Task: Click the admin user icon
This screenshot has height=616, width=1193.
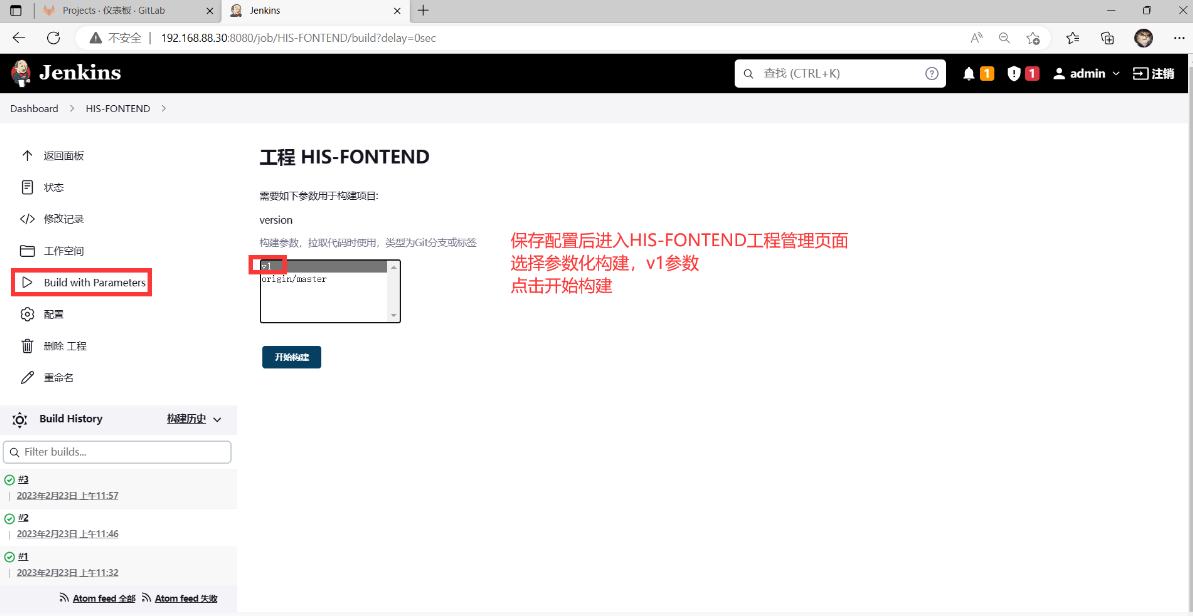Action: 1058,74
